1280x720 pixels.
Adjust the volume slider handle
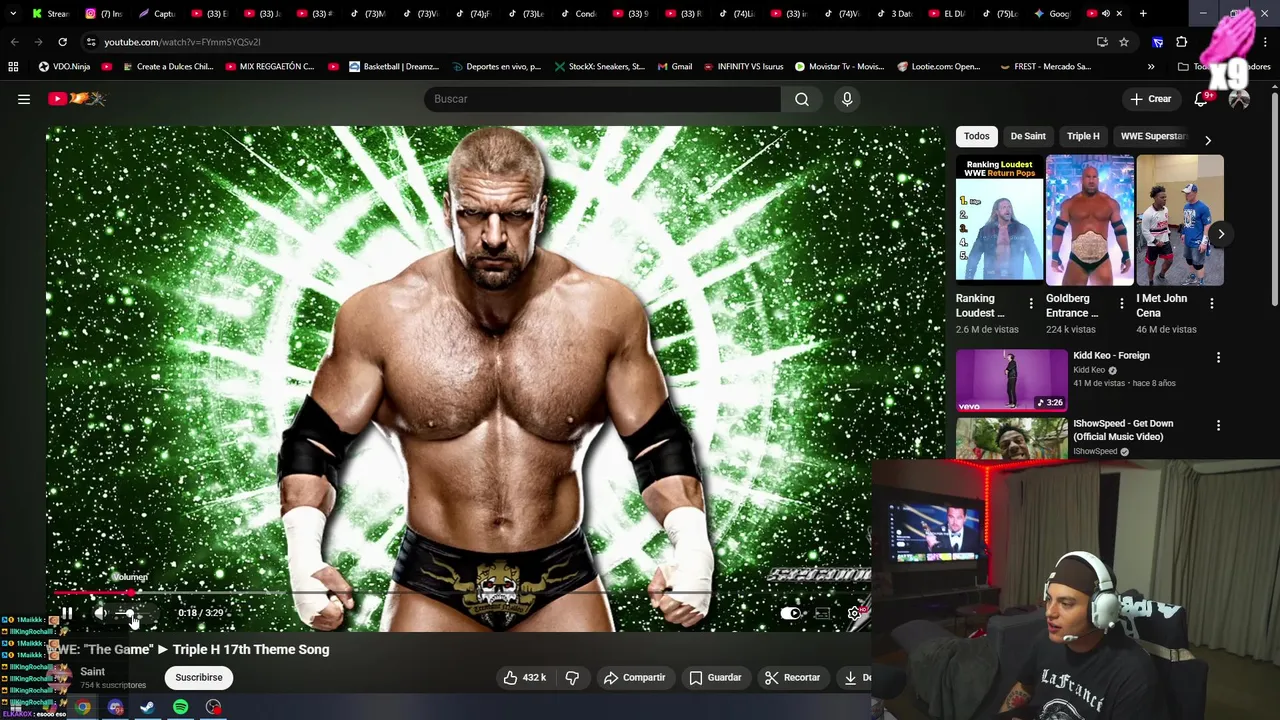130,613
